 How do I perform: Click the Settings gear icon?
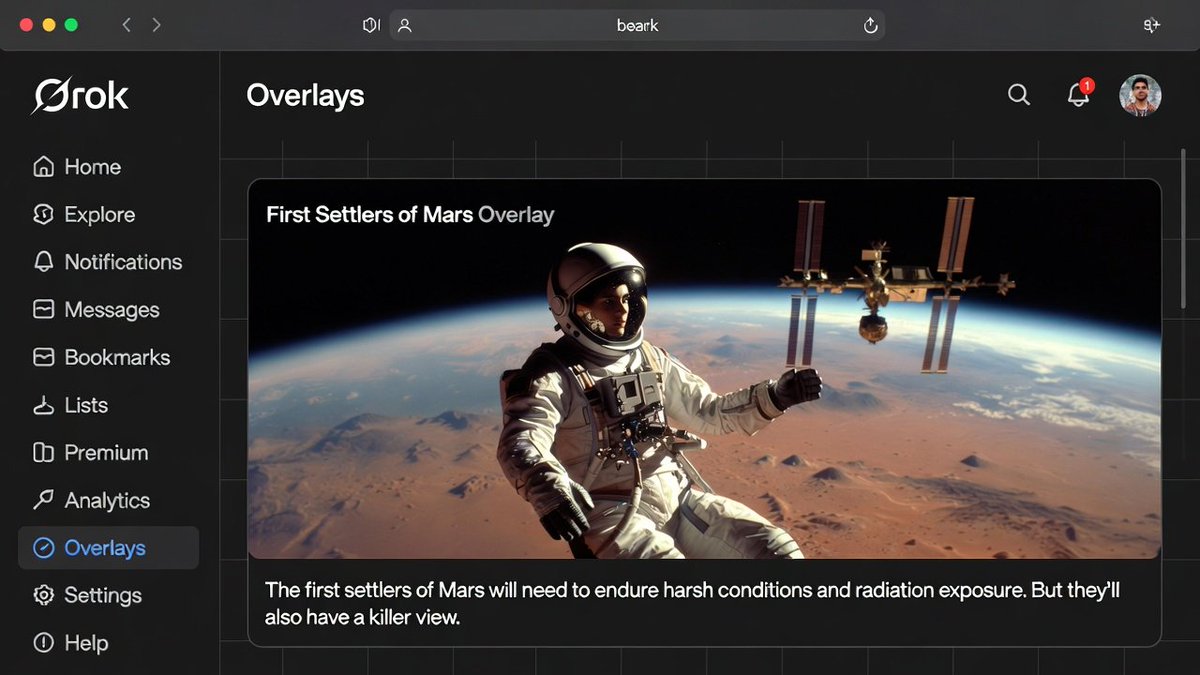pyautogui.click(x=43, y=595)
